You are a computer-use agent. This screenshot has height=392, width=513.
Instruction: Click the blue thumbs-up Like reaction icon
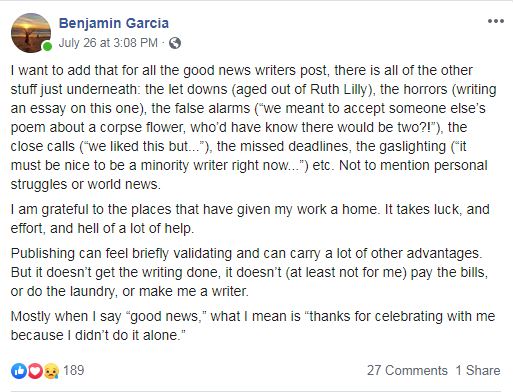pos(19,371)
